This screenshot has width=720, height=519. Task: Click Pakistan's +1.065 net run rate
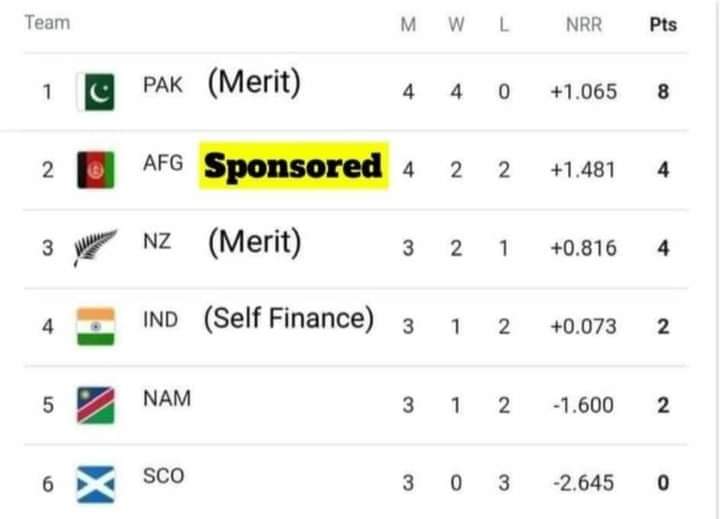click(x=584, y=92)
